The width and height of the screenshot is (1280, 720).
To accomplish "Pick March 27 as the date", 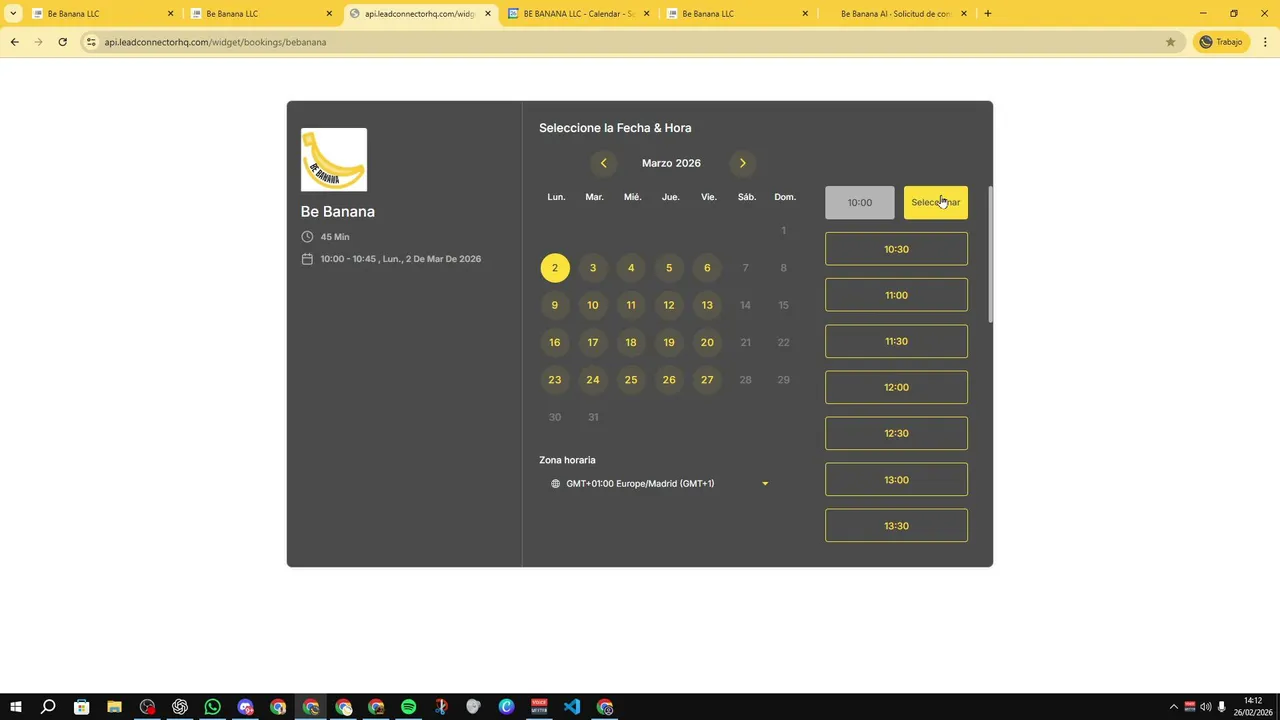I will (x=707, y=380).
